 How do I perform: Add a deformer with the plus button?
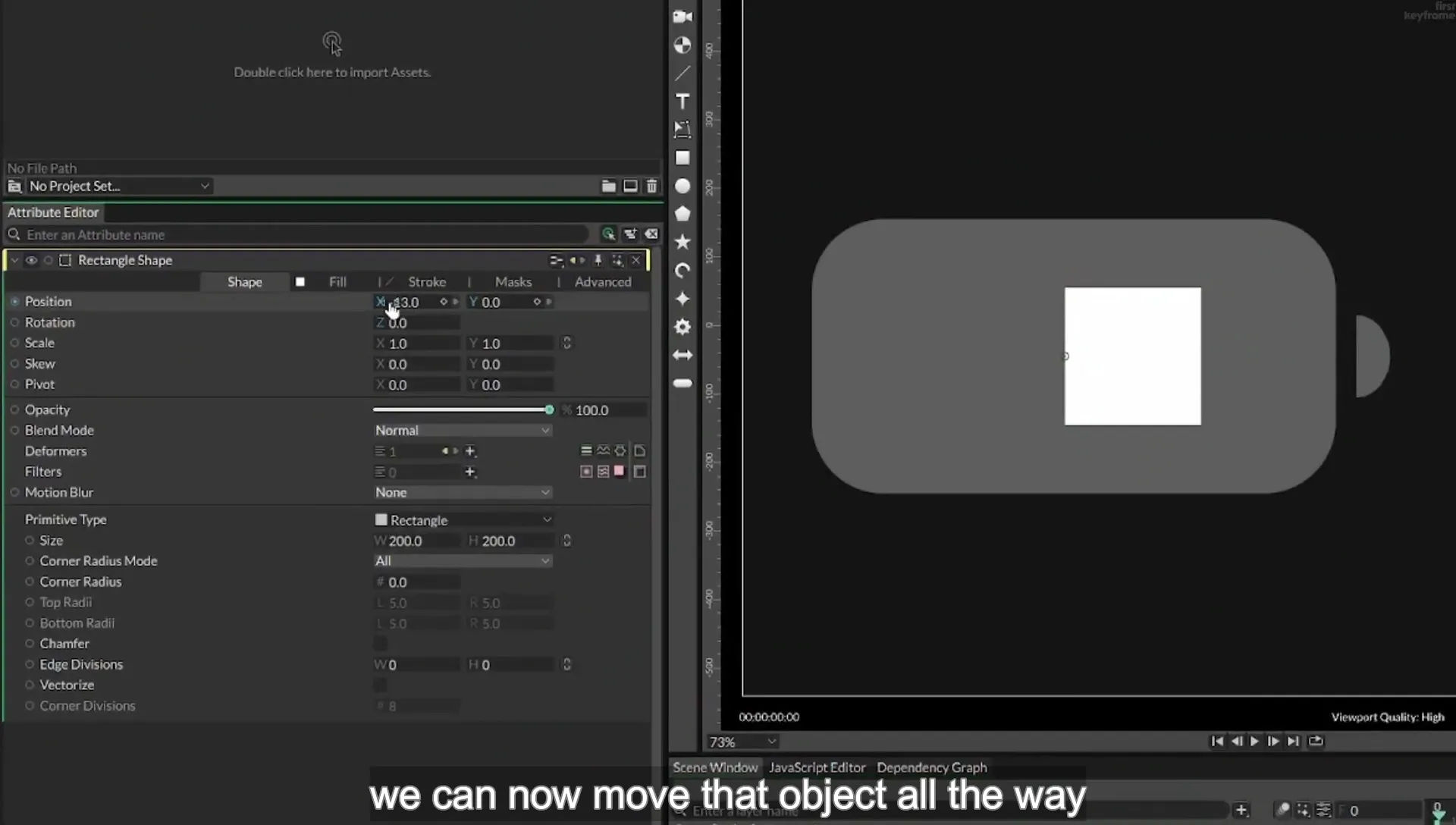(470, 451)
